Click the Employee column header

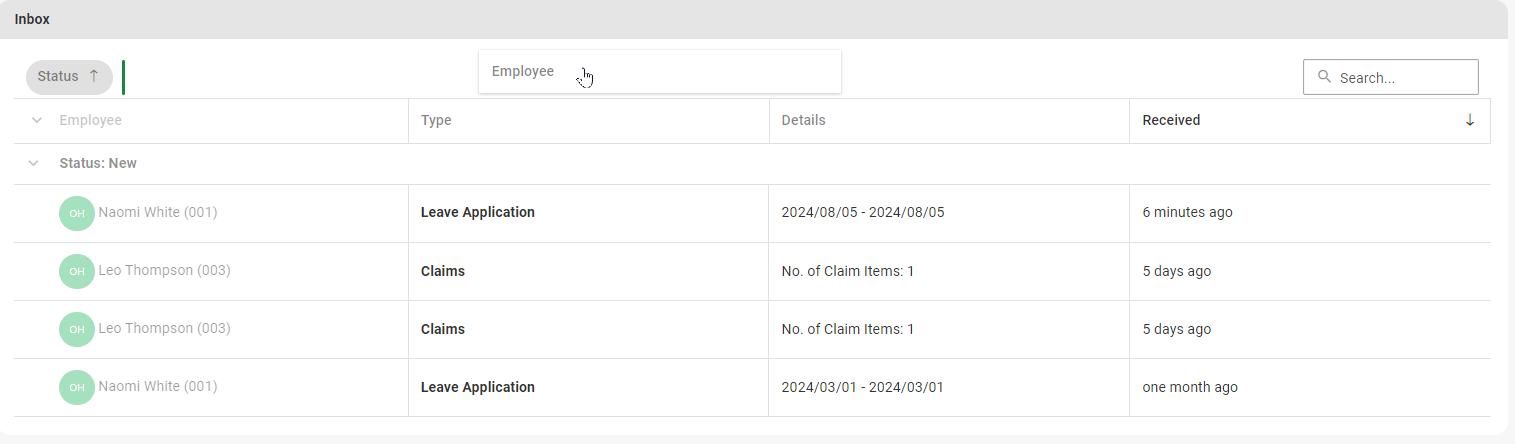[x=91, y=120]
